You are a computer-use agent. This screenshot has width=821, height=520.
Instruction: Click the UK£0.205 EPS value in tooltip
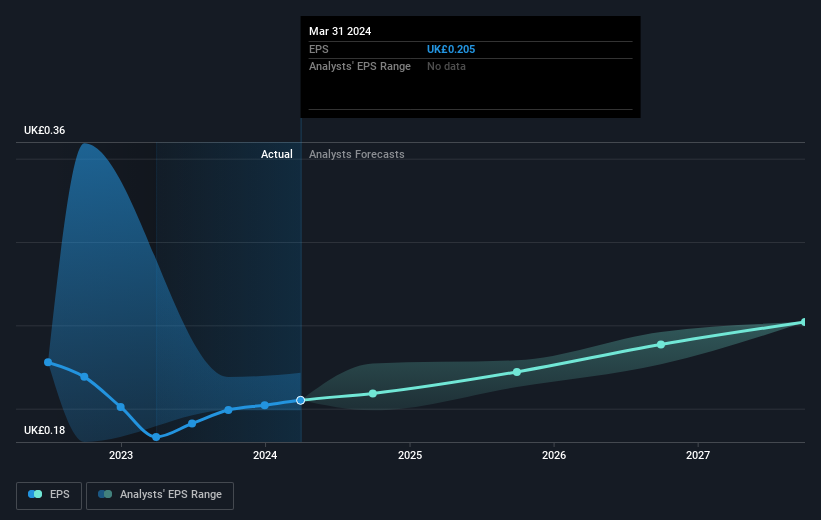(451, 49)
